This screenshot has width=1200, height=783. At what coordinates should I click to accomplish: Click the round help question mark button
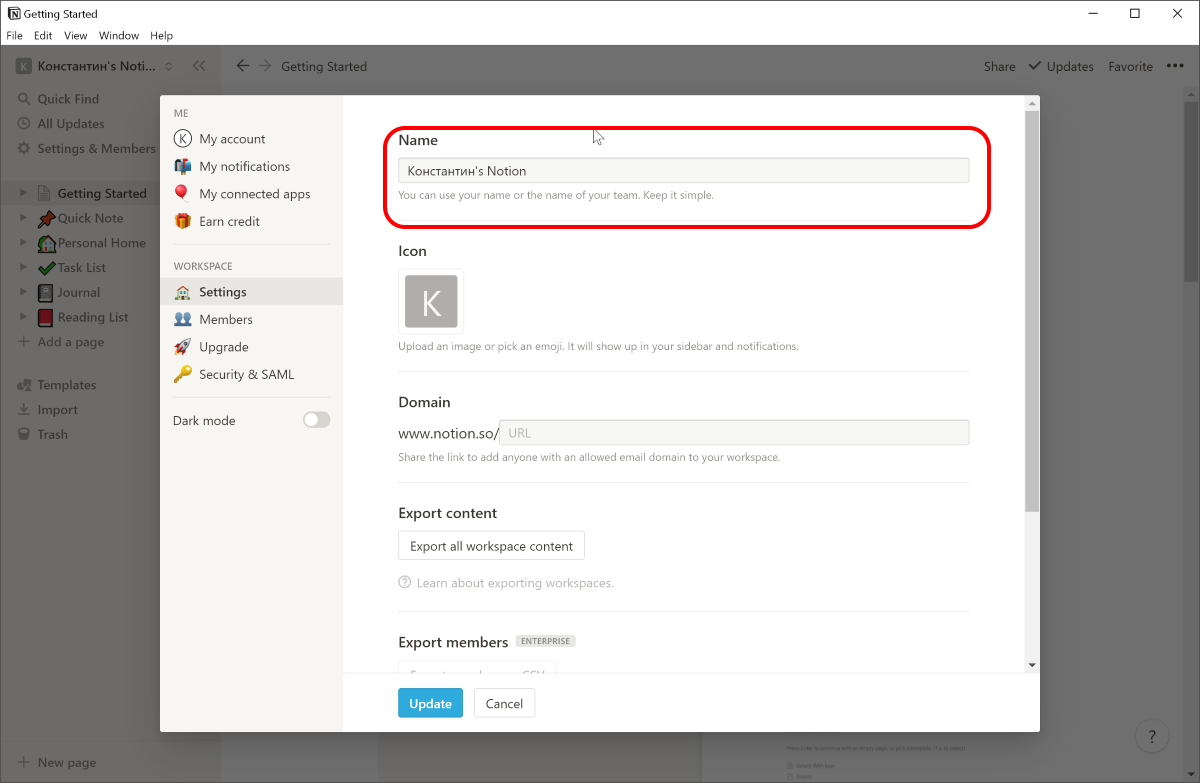tap(1152, 737)
